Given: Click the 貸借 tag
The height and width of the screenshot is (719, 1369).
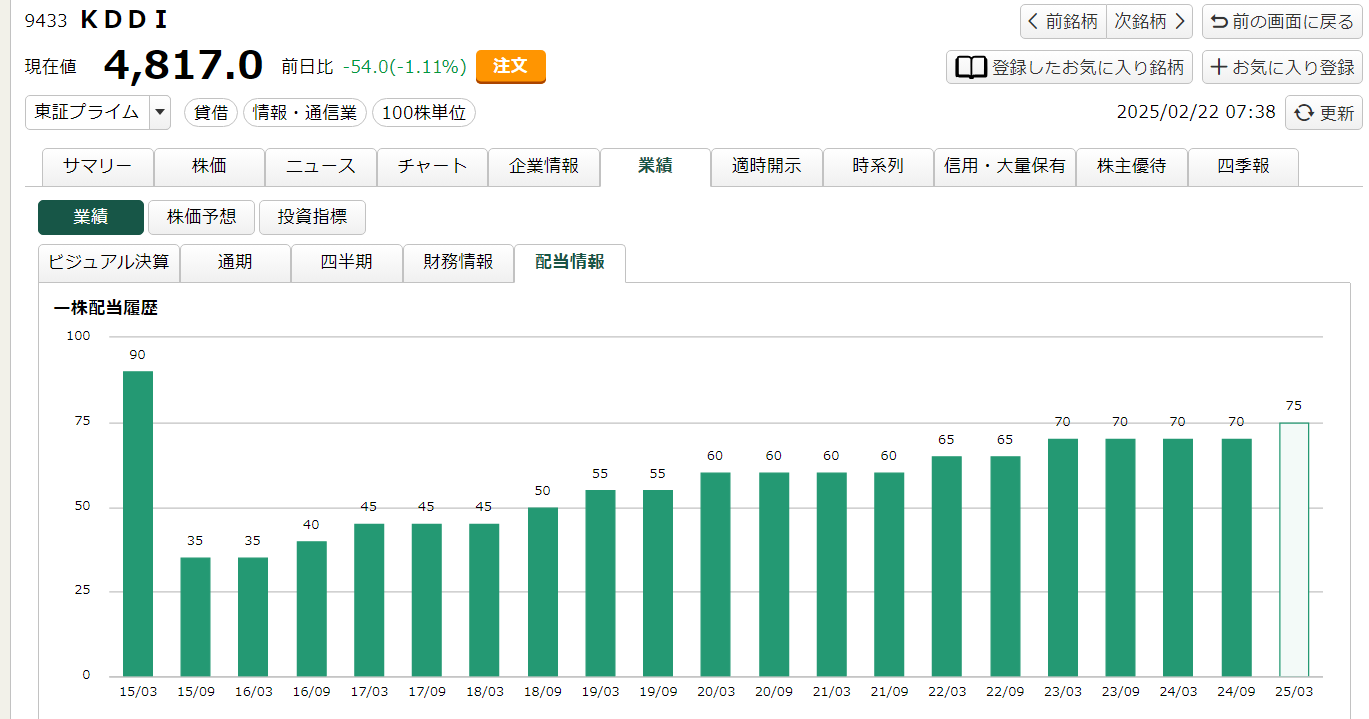Looking at the screenshot, I should (x=210, y=113).
